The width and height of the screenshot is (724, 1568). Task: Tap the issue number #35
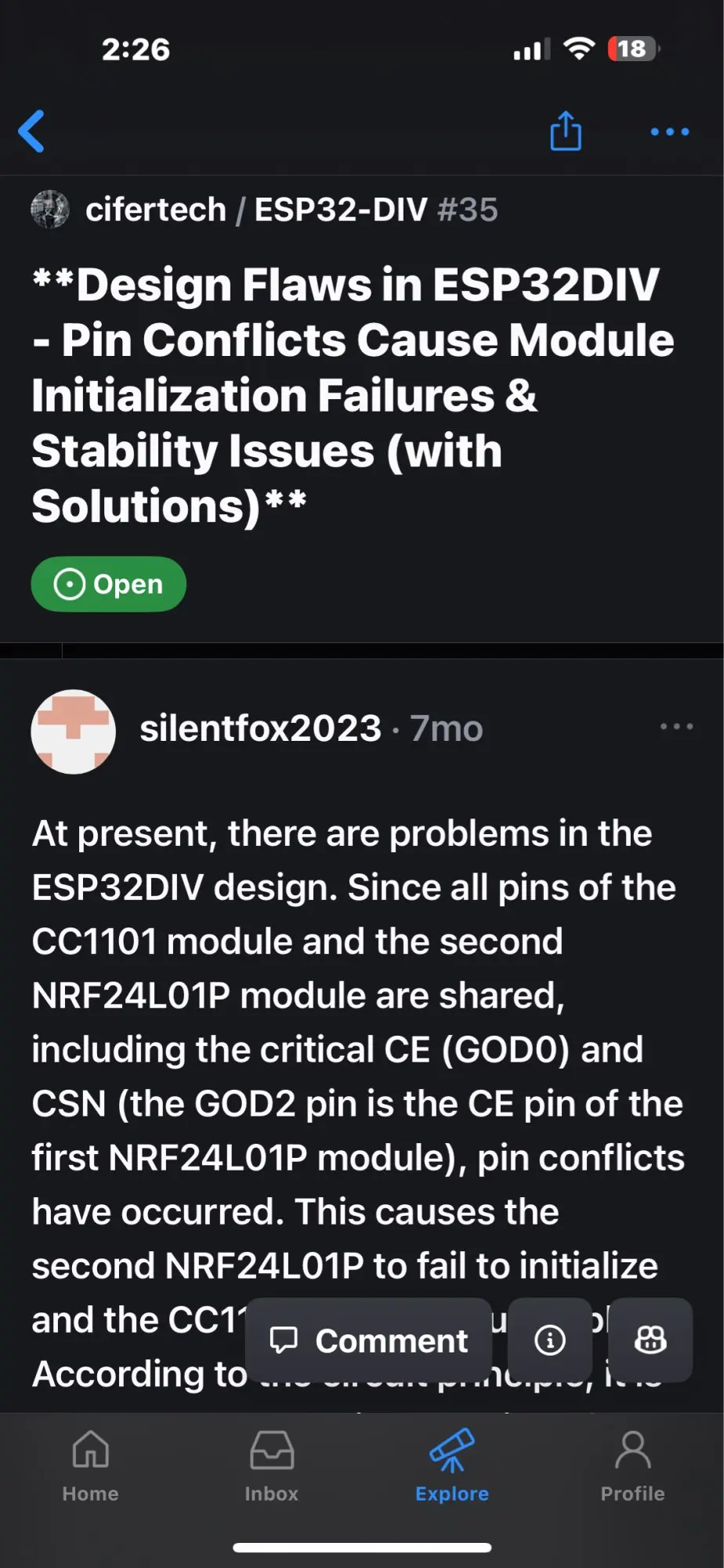pyautogui.click(x=468, y=209)
